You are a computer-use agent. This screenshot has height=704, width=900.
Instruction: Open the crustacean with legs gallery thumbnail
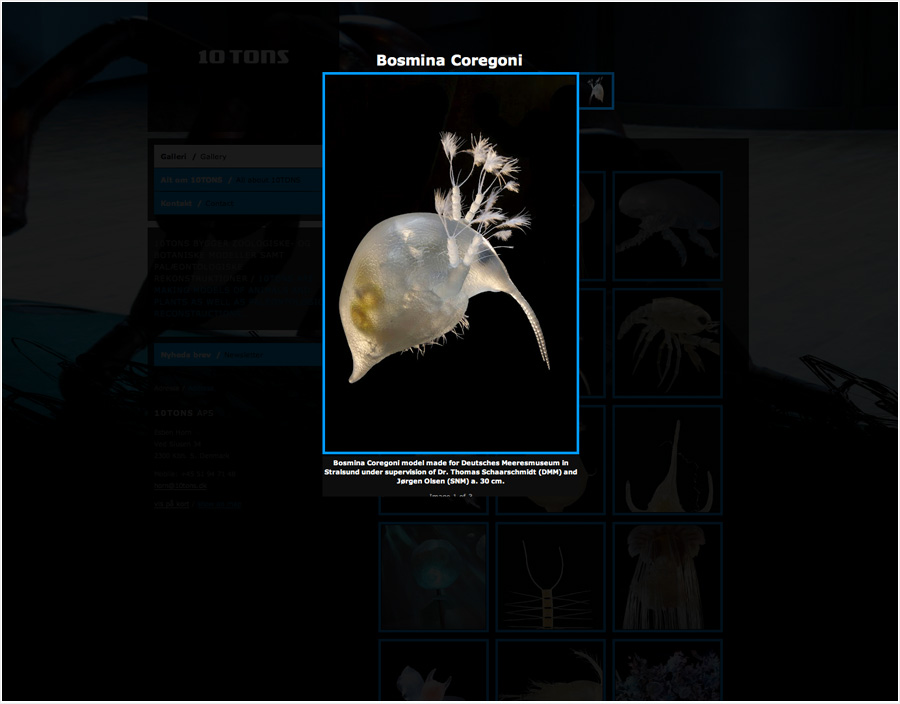click(668, 343)
